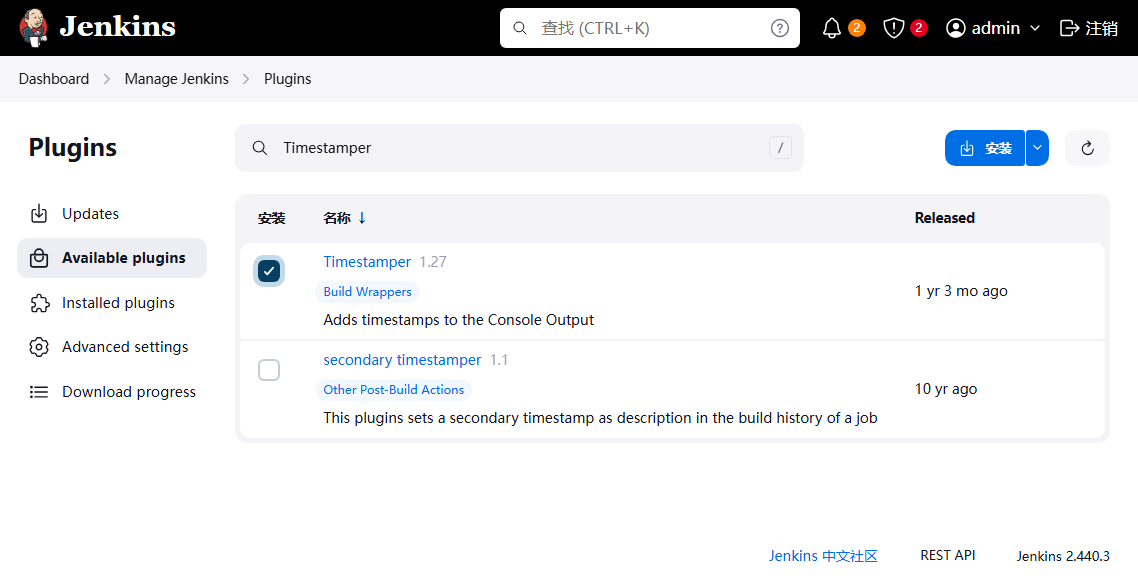Open Installed plugins sidebar item
This screenshot has height=588, width=1138.
(x=112, y=303)
